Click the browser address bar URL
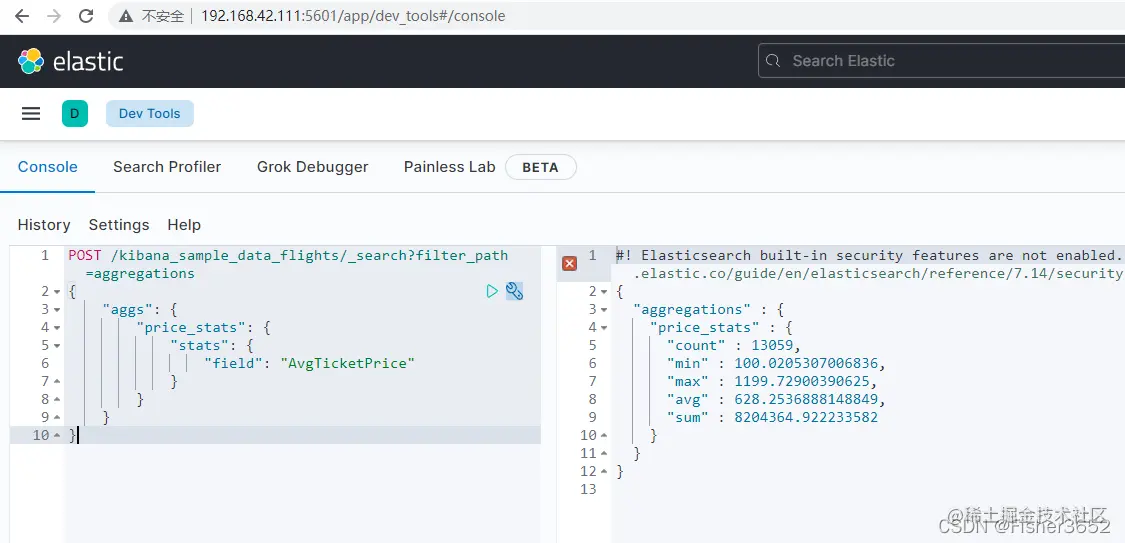 click(x=353, y=16)
